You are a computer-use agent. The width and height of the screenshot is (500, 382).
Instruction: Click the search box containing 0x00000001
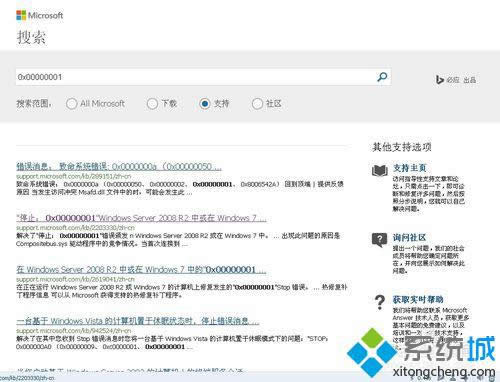[203, 77]
